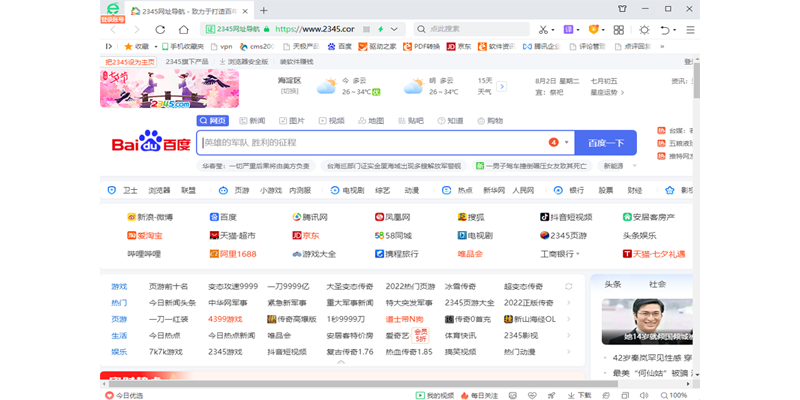
Task: Close the 2345网址导航 tab
Action: pyautogui.click(x=245, y=11)
